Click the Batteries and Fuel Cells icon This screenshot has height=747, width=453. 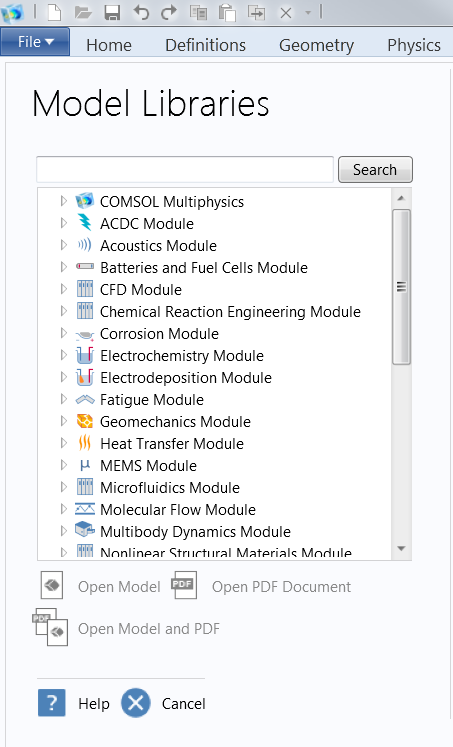tap(85, 267)
